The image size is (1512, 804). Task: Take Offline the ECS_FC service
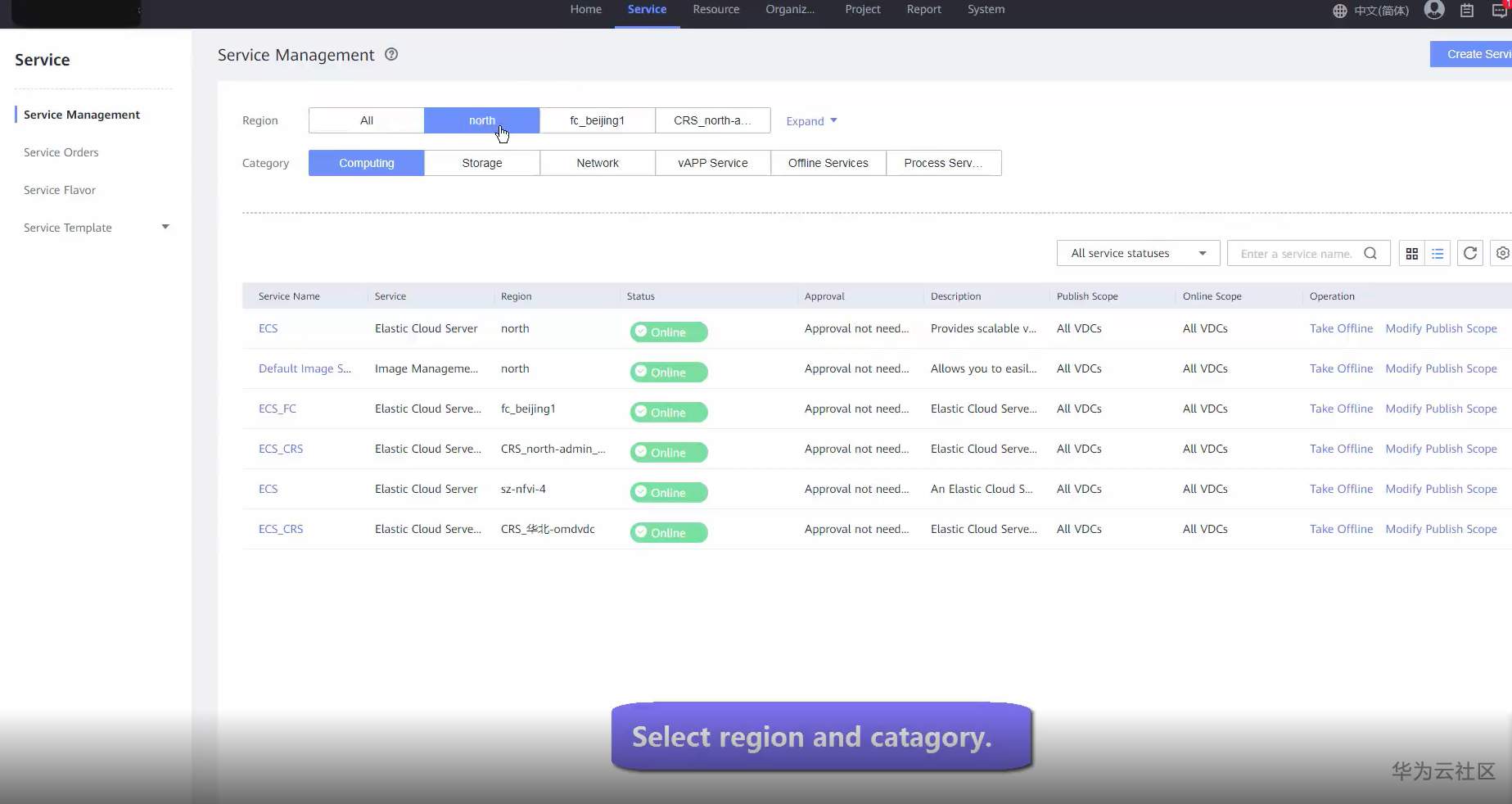click(x=1341, y=409)
